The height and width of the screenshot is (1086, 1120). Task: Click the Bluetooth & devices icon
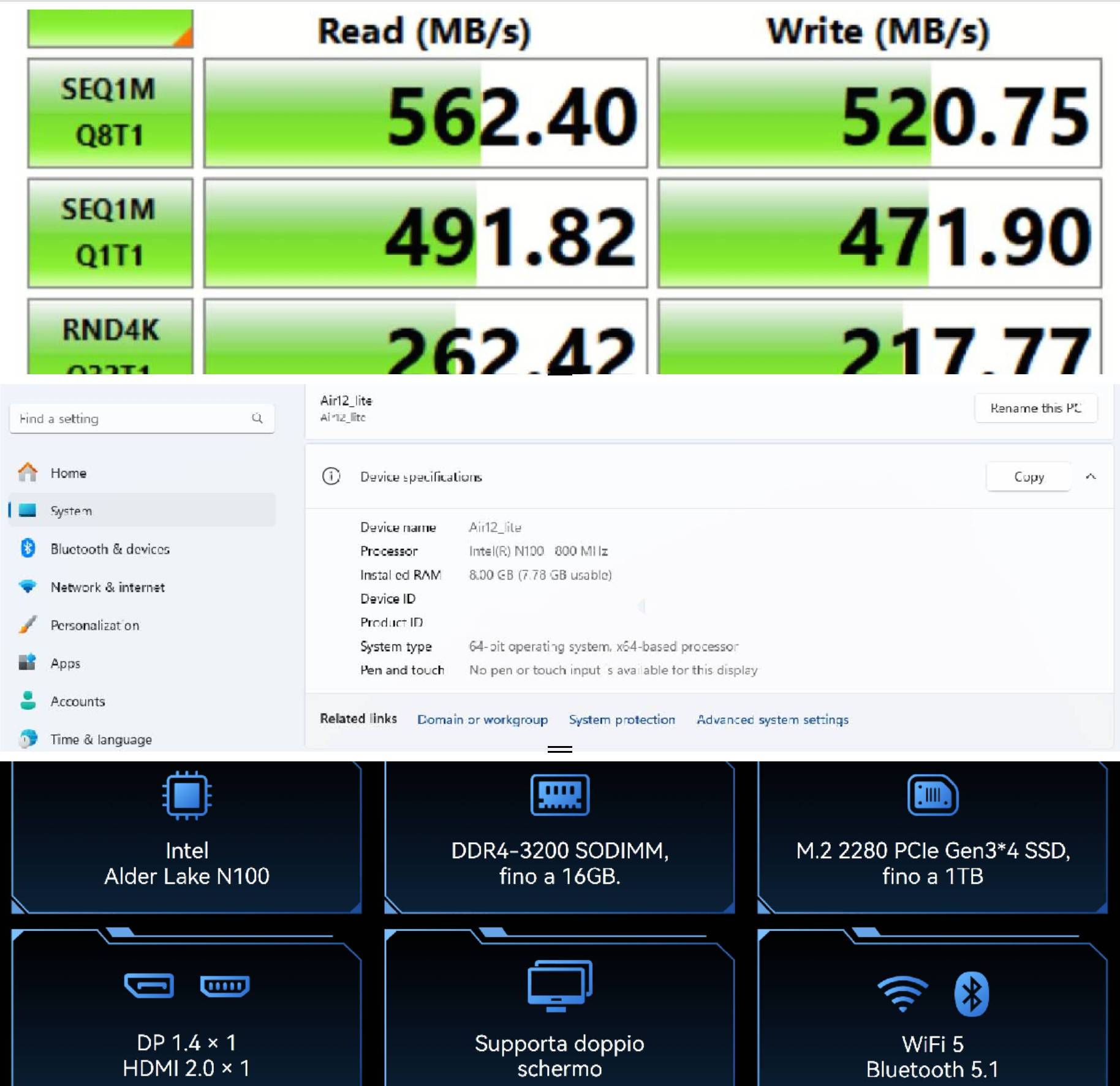(x=28, y=548)
